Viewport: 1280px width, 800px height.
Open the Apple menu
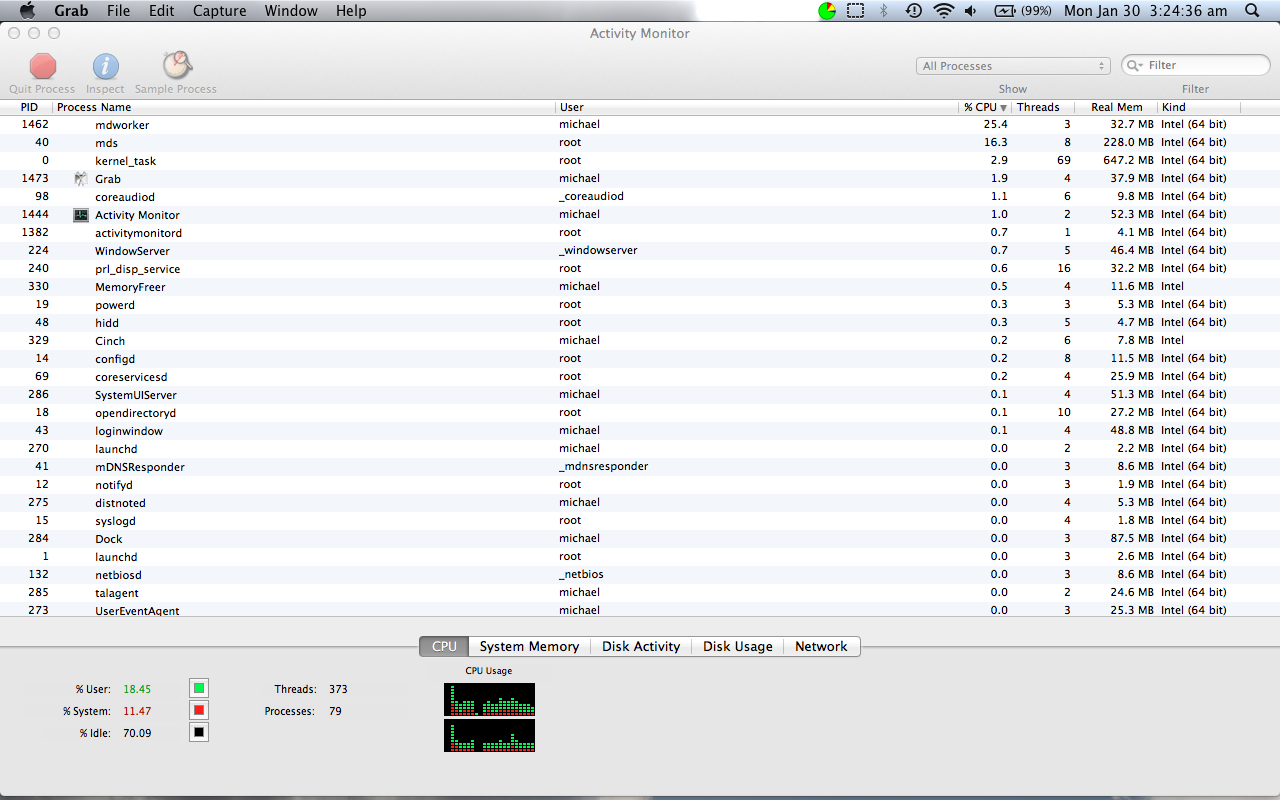pyautogui.click(x=27, y=11)
